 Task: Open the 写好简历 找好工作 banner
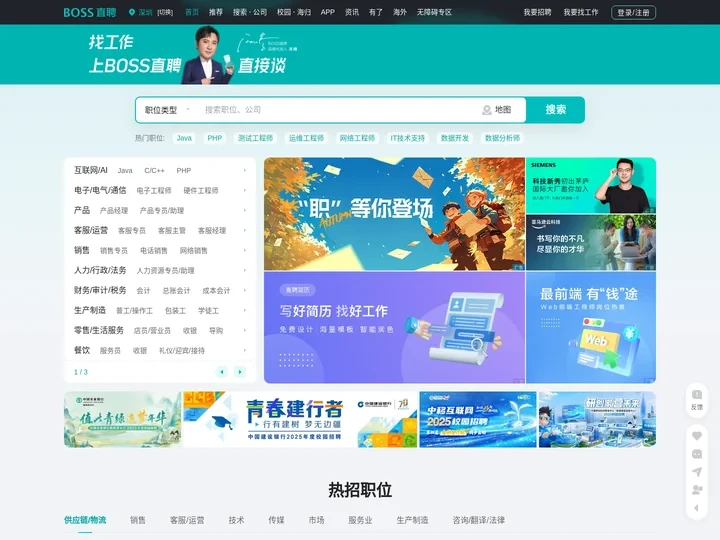tap(394, 327)
